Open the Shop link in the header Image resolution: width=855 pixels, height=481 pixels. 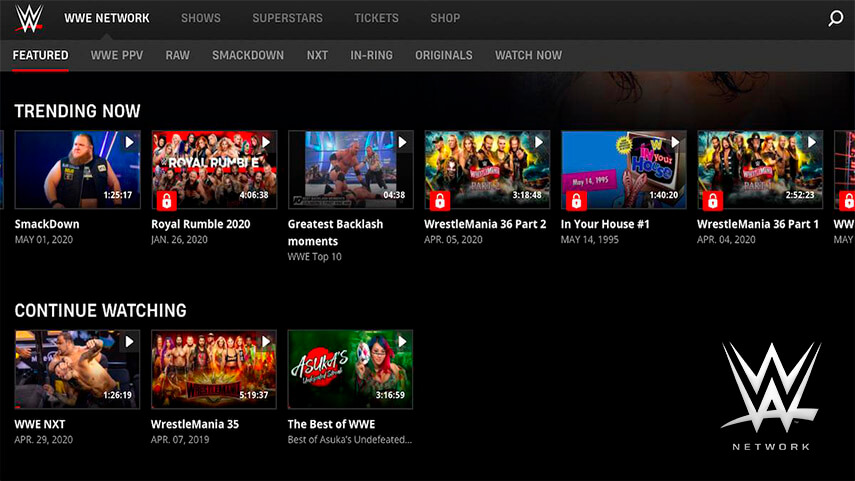445,18
